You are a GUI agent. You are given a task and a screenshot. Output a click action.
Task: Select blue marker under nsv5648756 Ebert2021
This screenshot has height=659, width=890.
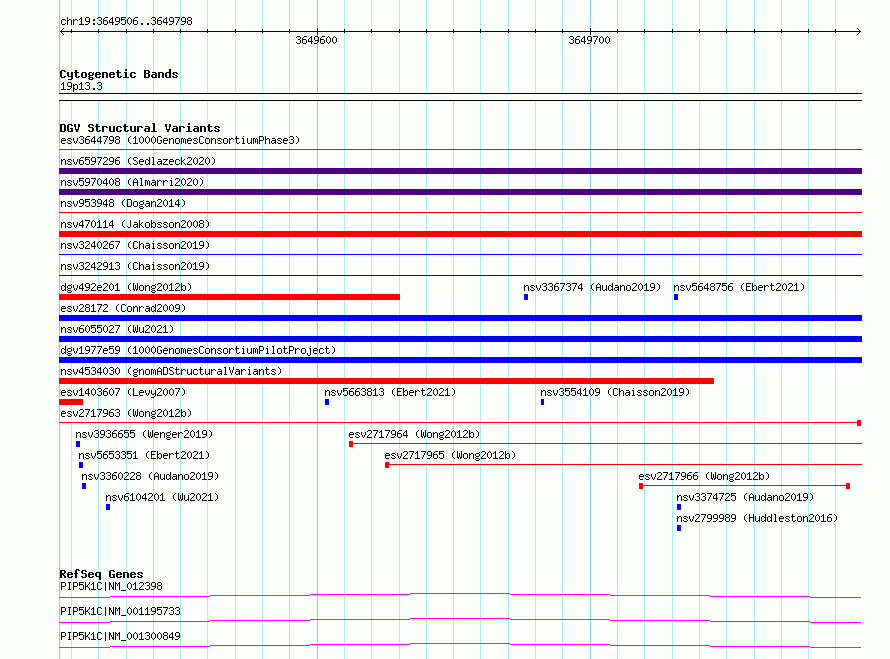[676, 297]
